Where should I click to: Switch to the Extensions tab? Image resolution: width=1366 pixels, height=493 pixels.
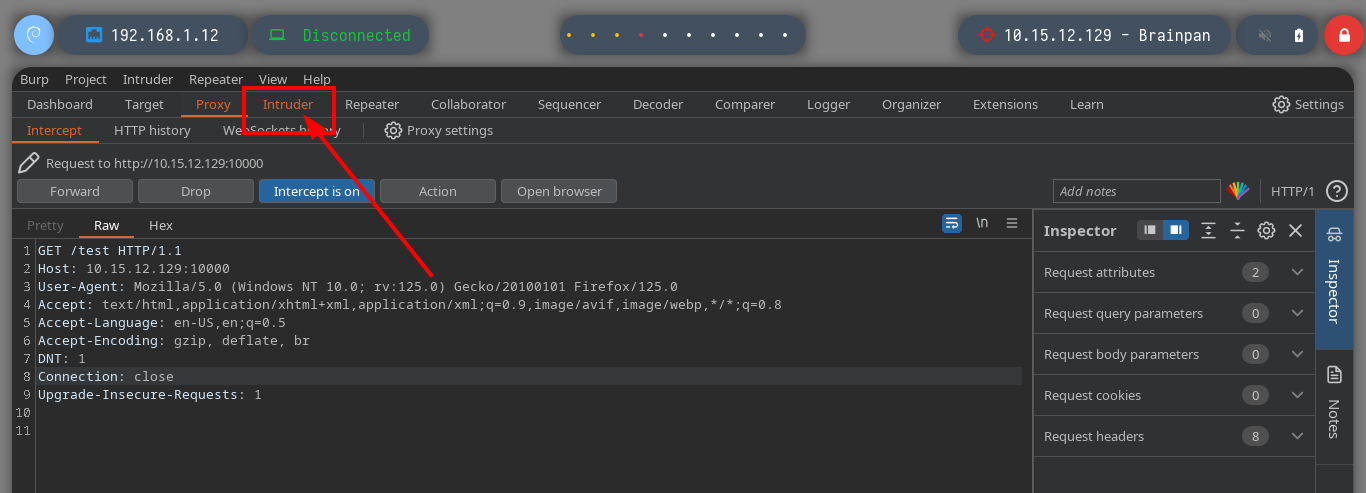click(x=1005, y=104)
